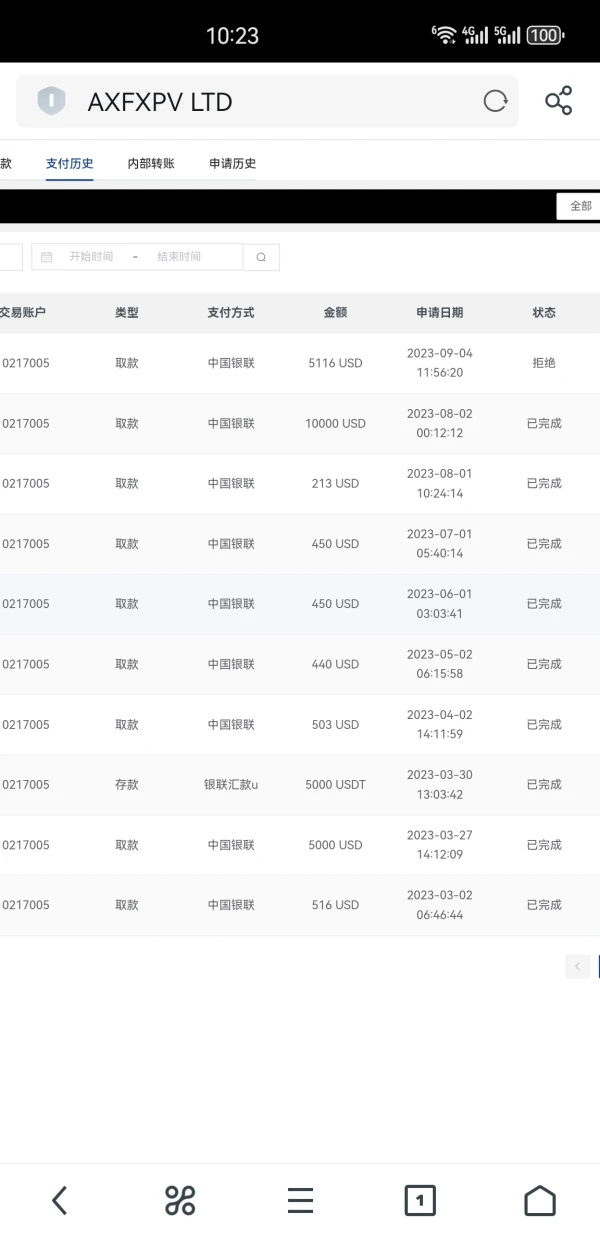Open the 内部转账 tab
Viewport: 600px width, 1238px height.
[151, 163]
